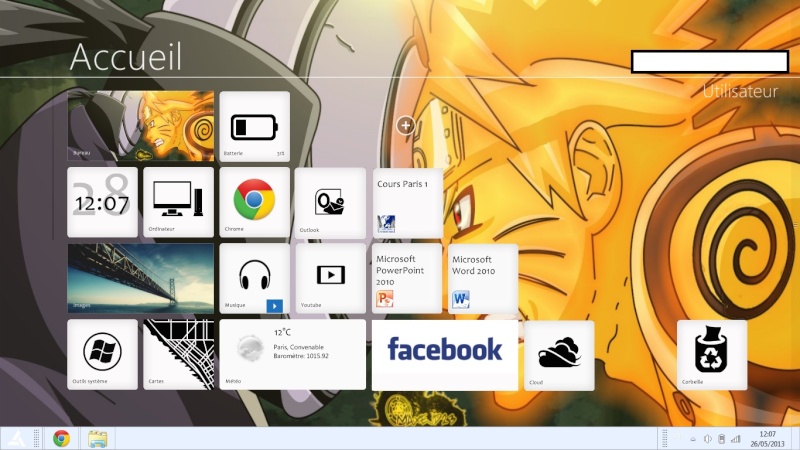Launch Microsoft PowerPoint 2010 tile
The image size is (800, 450).
coord(407,278)
